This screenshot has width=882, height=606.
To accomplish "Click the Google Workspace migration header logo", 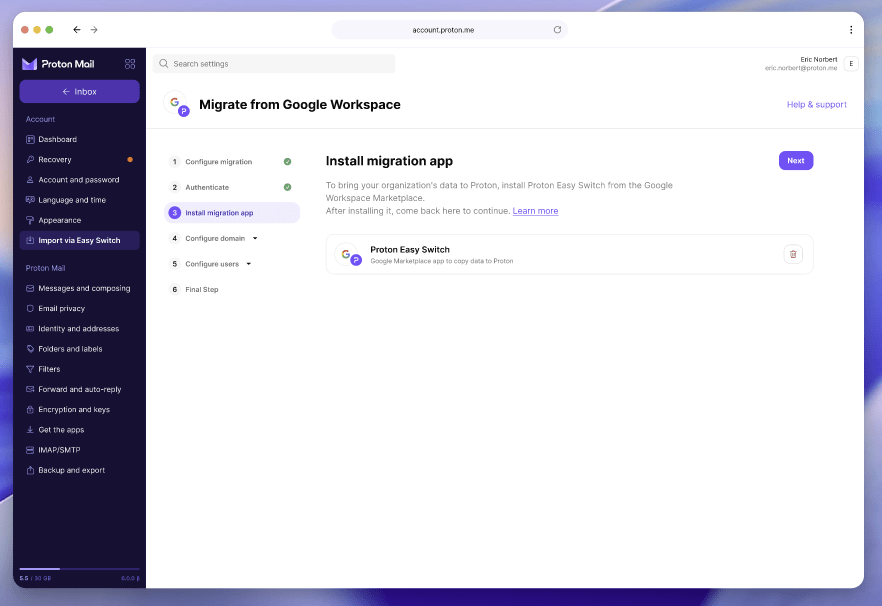I will pyautogui.click(x=177, y=104).
